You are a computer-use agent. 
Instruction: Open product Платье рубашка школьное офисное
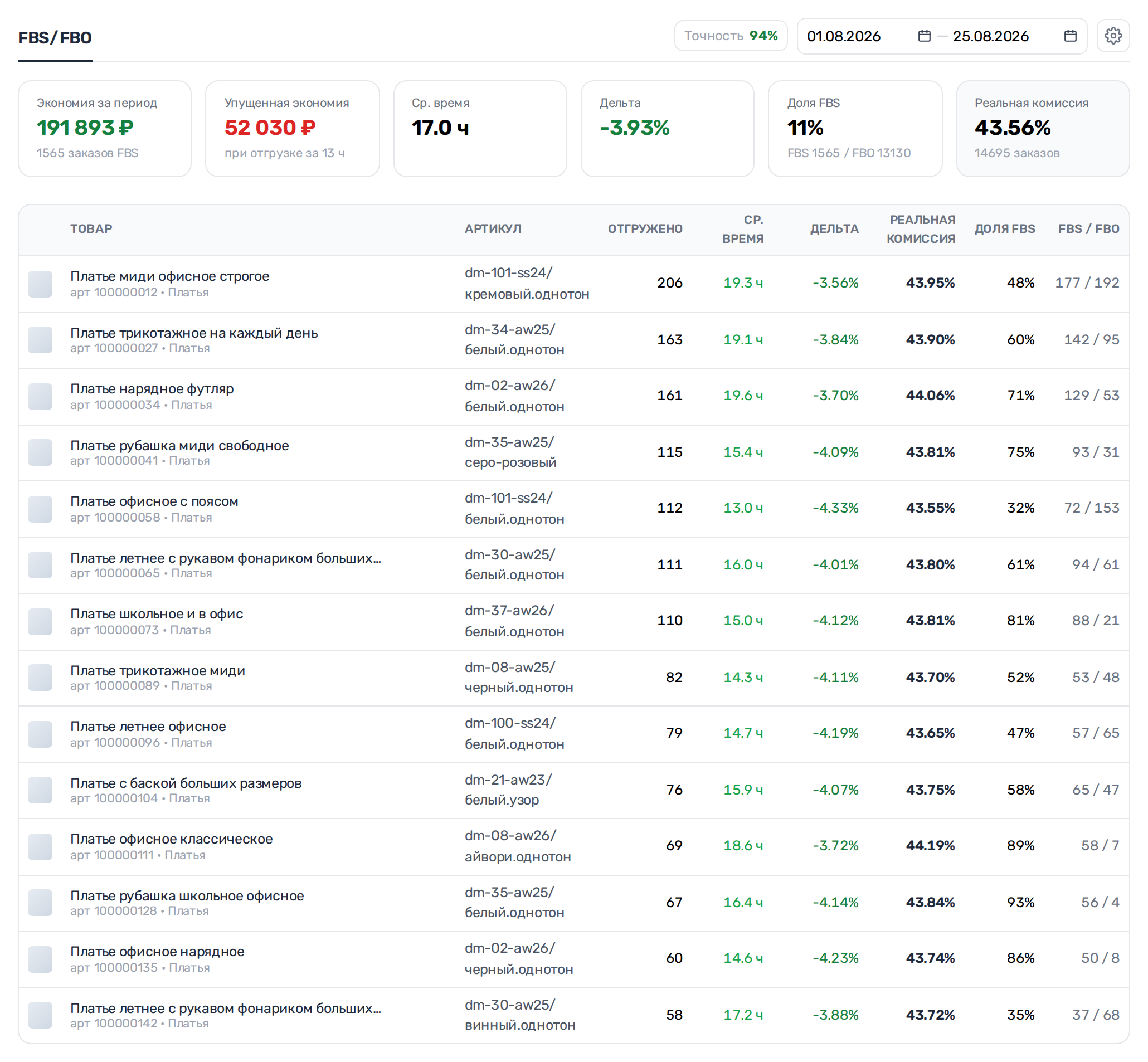(x=187, y=896)
